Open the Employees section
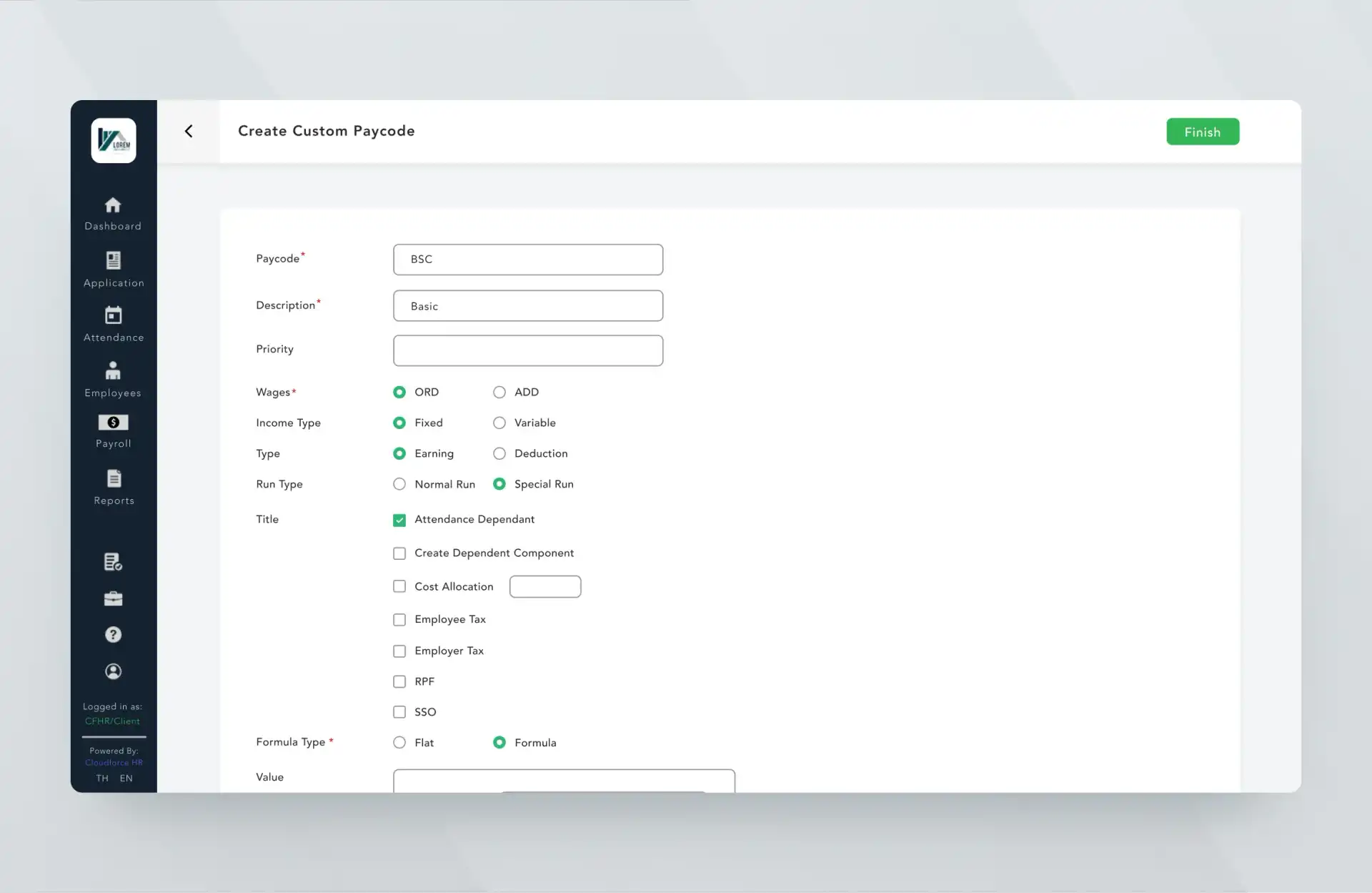 pyautogui.click(x=114, y=379)
